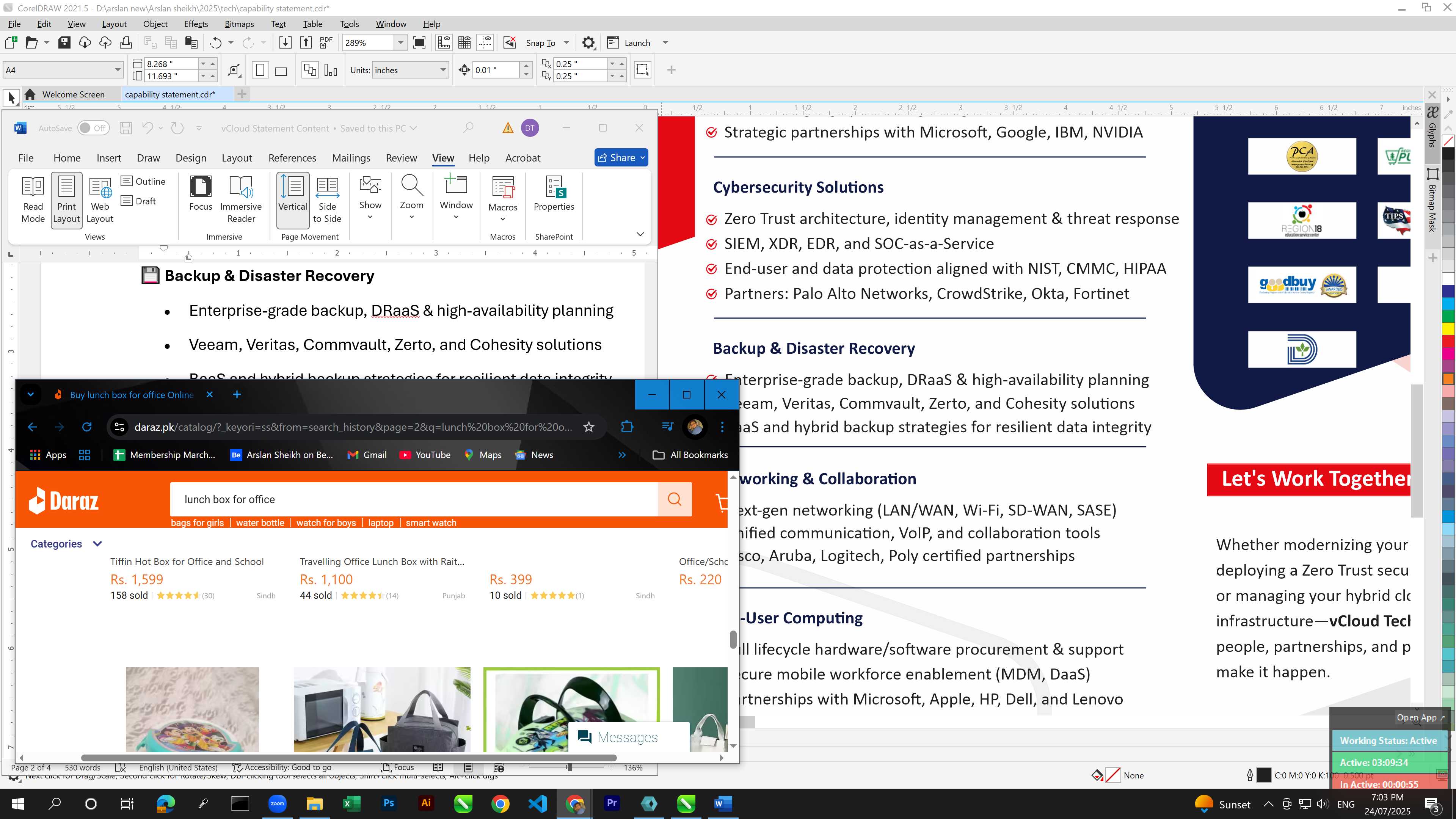Click the lunch box for office search field
This screenshot has height=819, width=1456.
[x=414, y=499]
